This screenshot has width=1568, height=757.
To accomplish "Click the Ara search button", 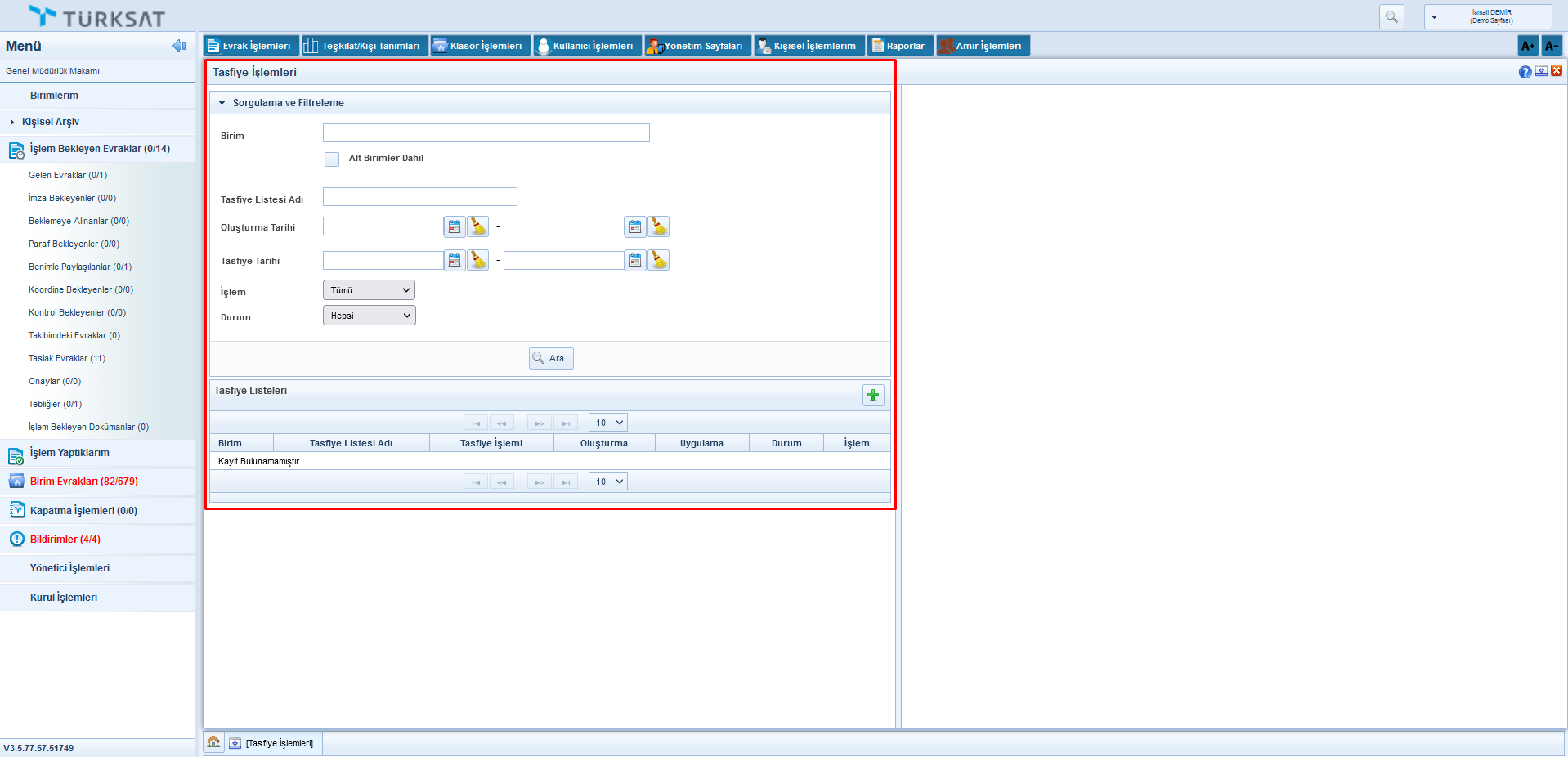I will coord(551,358).
